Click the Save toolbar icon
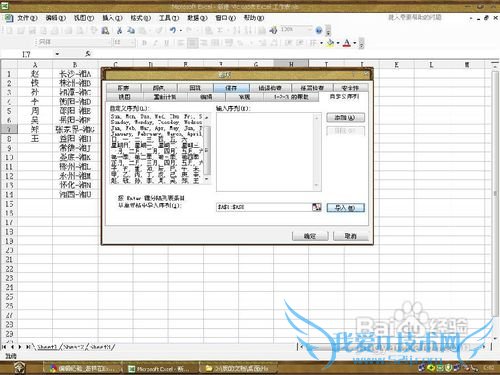This screenshot has width=500, height=375. click(x=32, y=31)
